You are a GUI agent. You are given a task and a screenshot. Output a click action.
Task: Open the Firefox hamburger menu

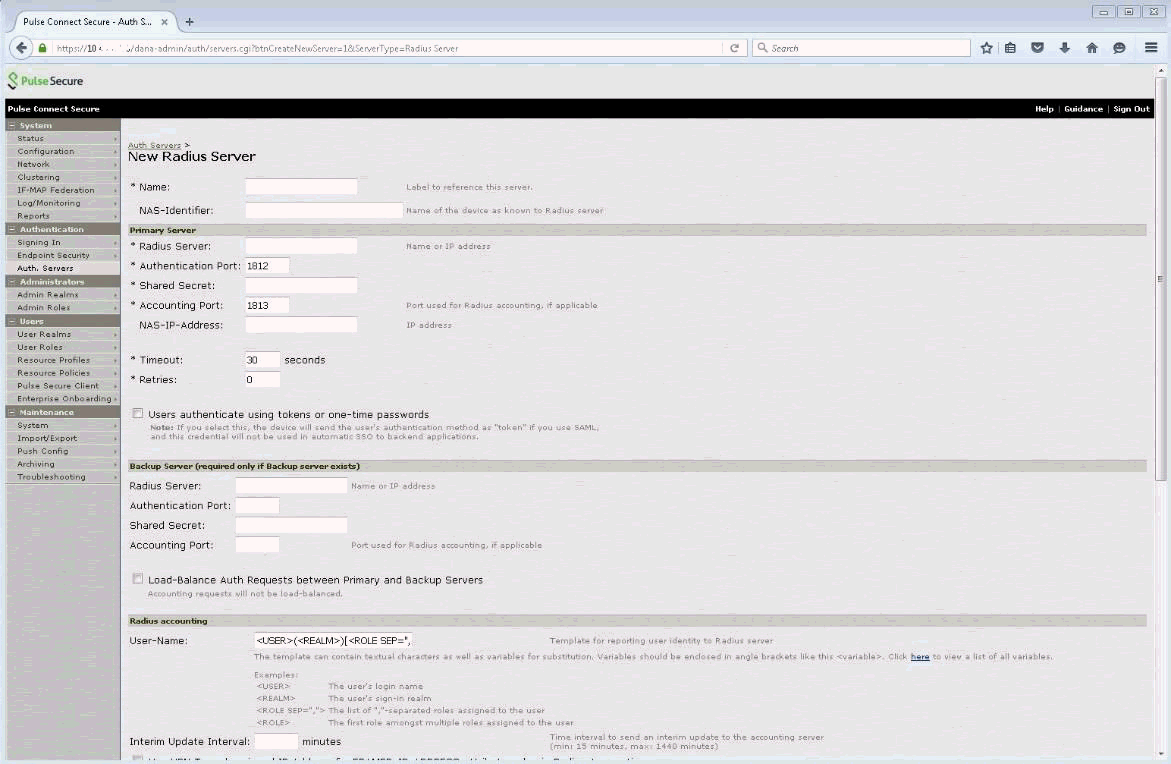point(1151,48)
